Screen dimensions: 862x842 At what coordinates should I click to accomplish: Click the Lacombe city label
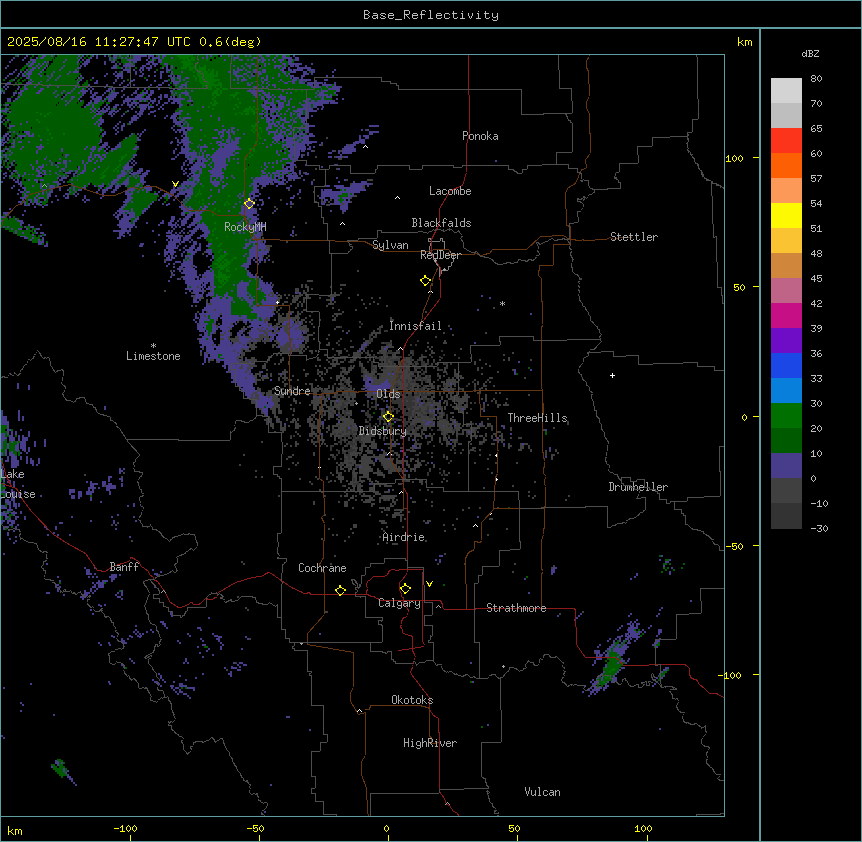coord(450,191)
